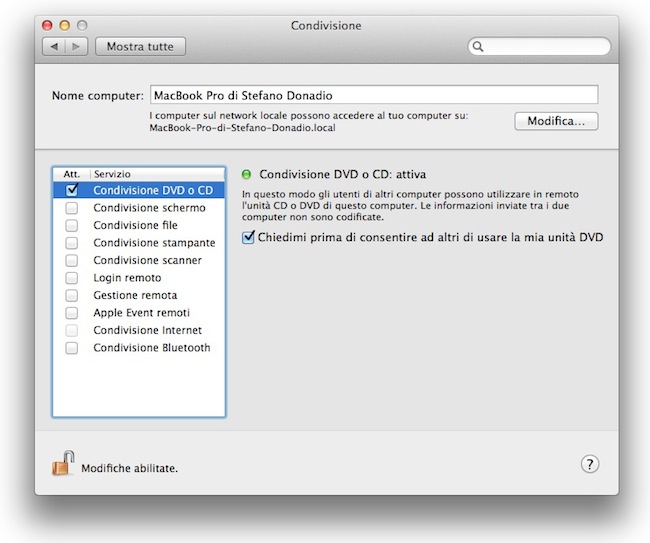This screenshot has width=650, height=543.
Task: Select Condivisione scanner in services list
Action: click(x=150, y=260)
